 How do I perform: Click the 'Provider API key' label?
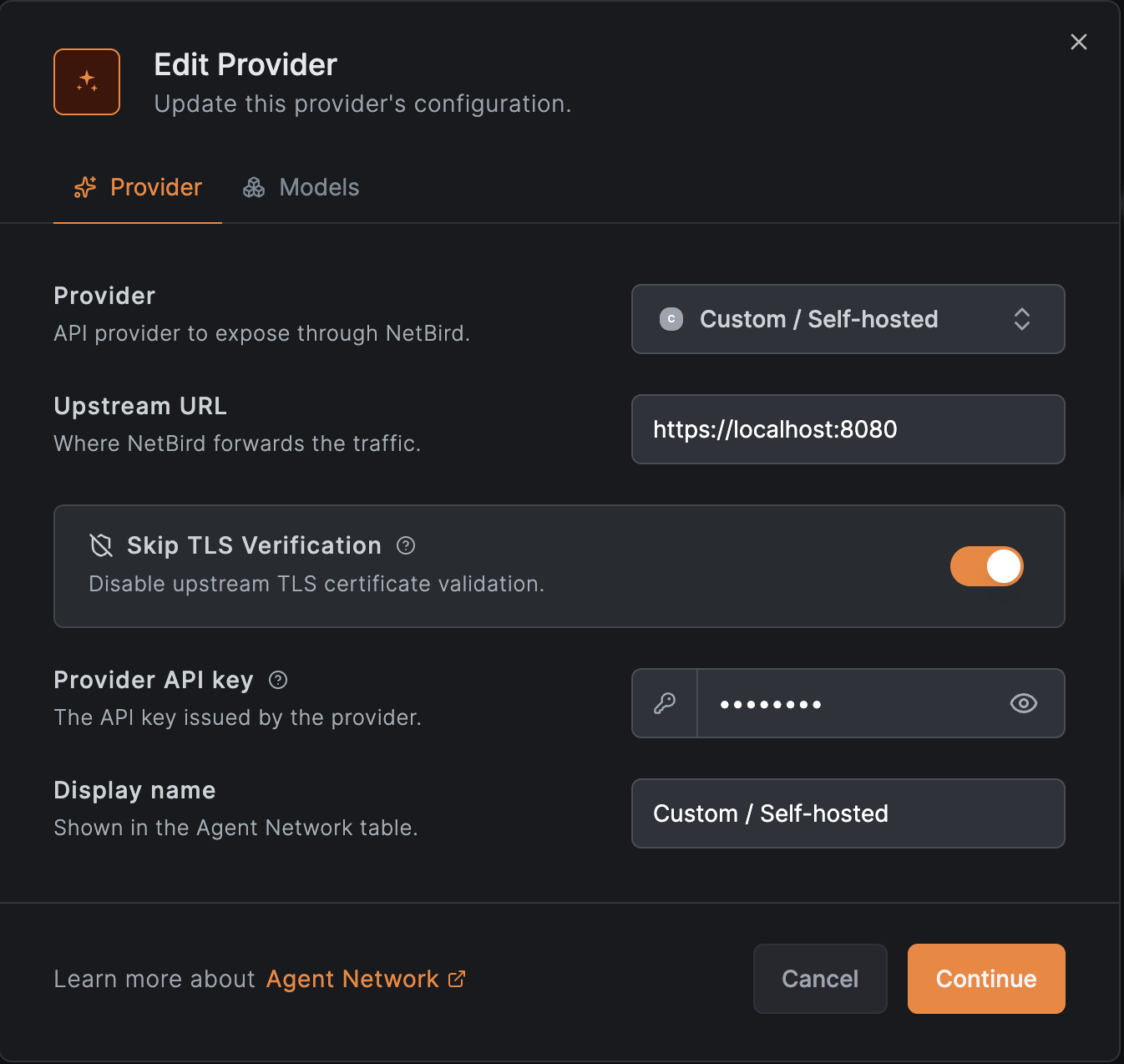pyautogui.click(x=154, y=680)
